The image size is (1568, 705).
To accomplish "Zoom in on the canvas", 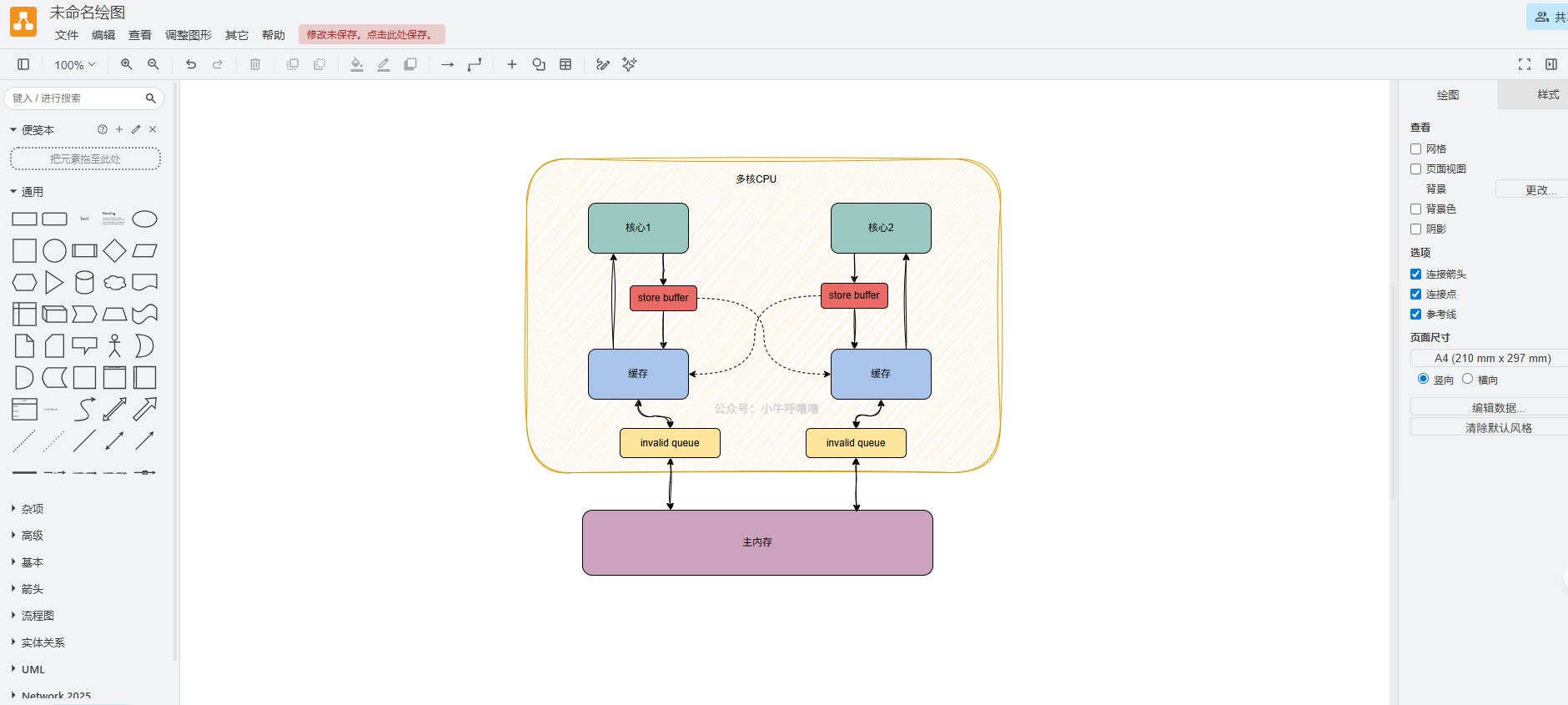I will 127,64.
